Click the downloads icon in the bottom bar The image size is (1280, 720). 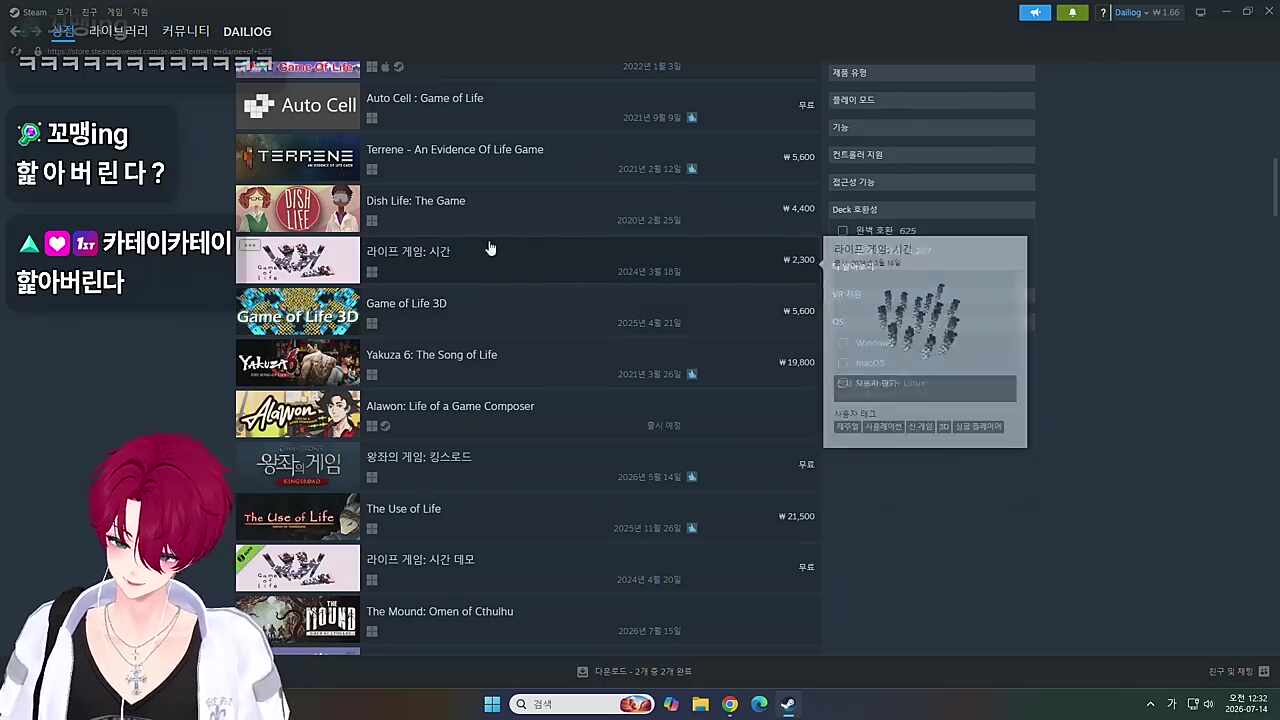583,672
